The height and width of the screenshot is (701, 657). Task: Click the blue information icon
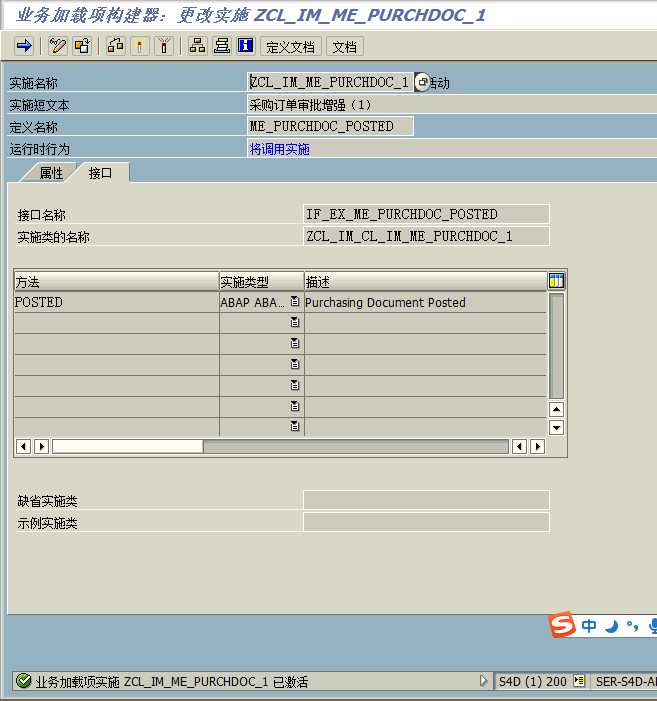pos(245,46)
